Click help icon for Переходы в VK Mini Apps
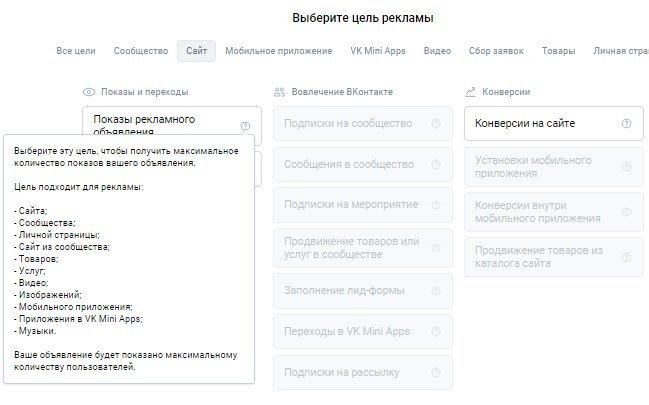The width and height of the screenshot is (649, 405). click(435, 332)
